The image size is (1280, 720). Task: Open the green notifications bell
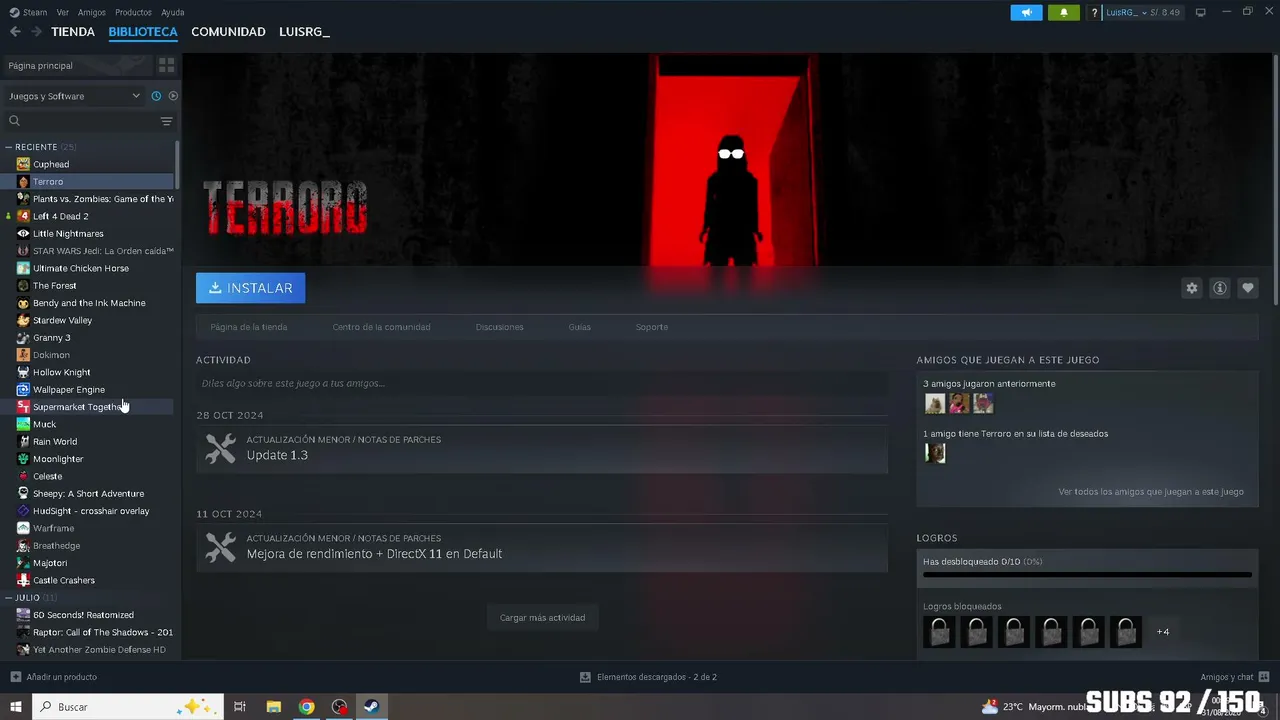1063,12
